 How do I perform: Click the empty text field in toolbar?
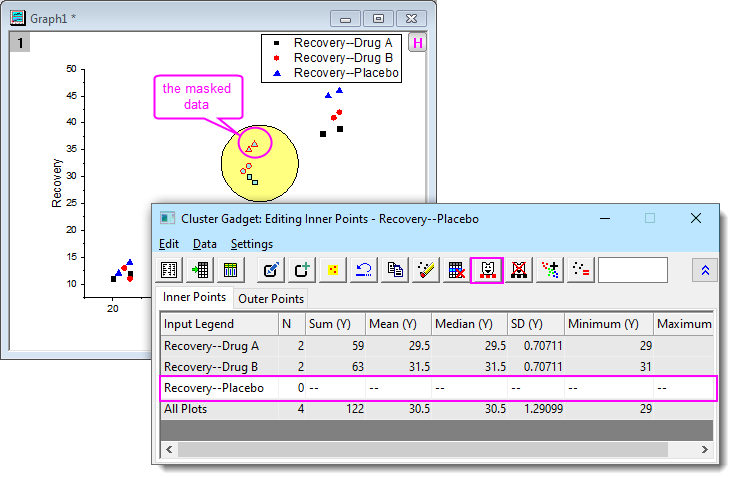[x=632, y=270]
